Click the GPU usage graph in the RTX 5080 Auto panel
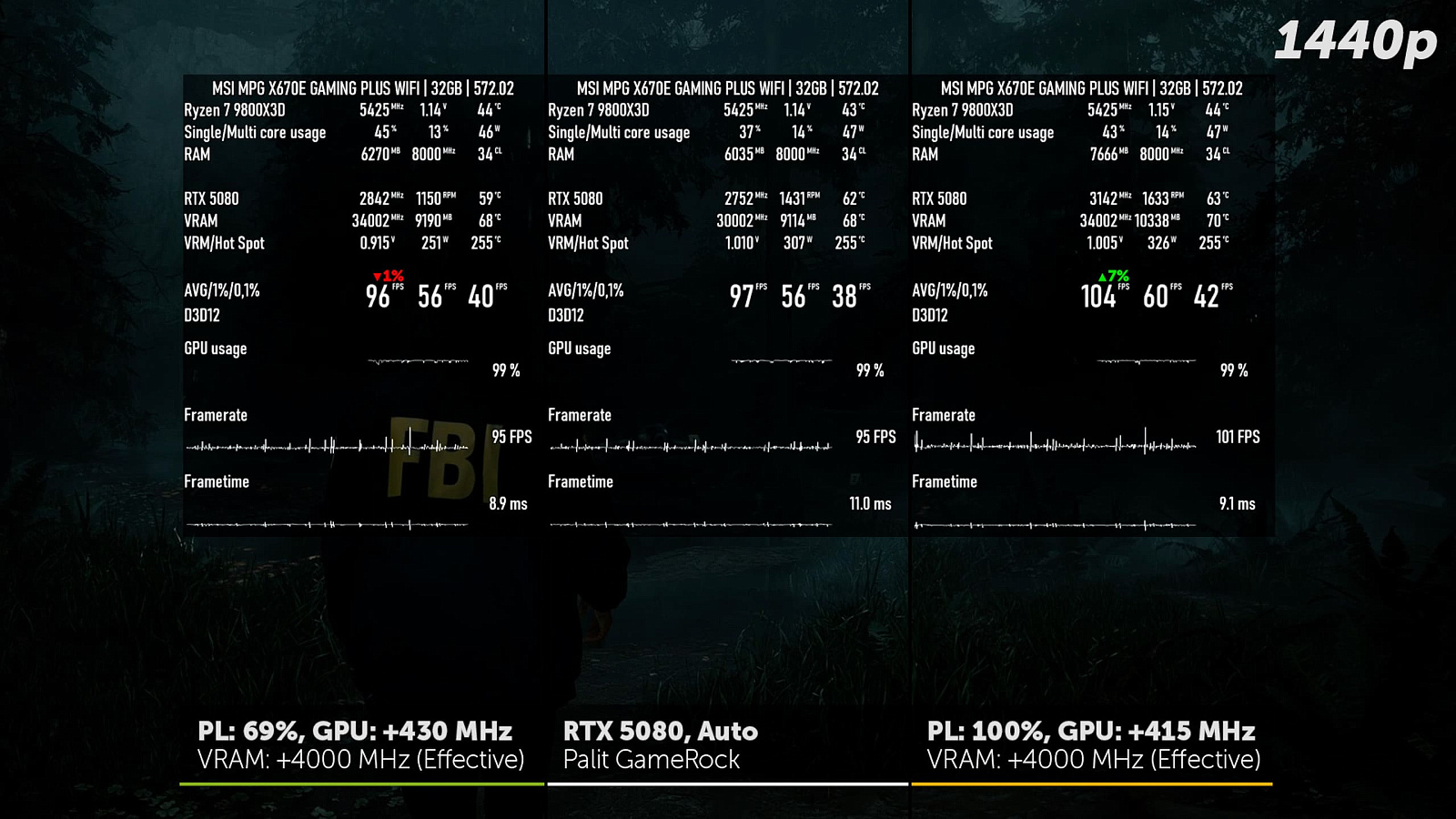1456x819 pixels. coord(782,361)
